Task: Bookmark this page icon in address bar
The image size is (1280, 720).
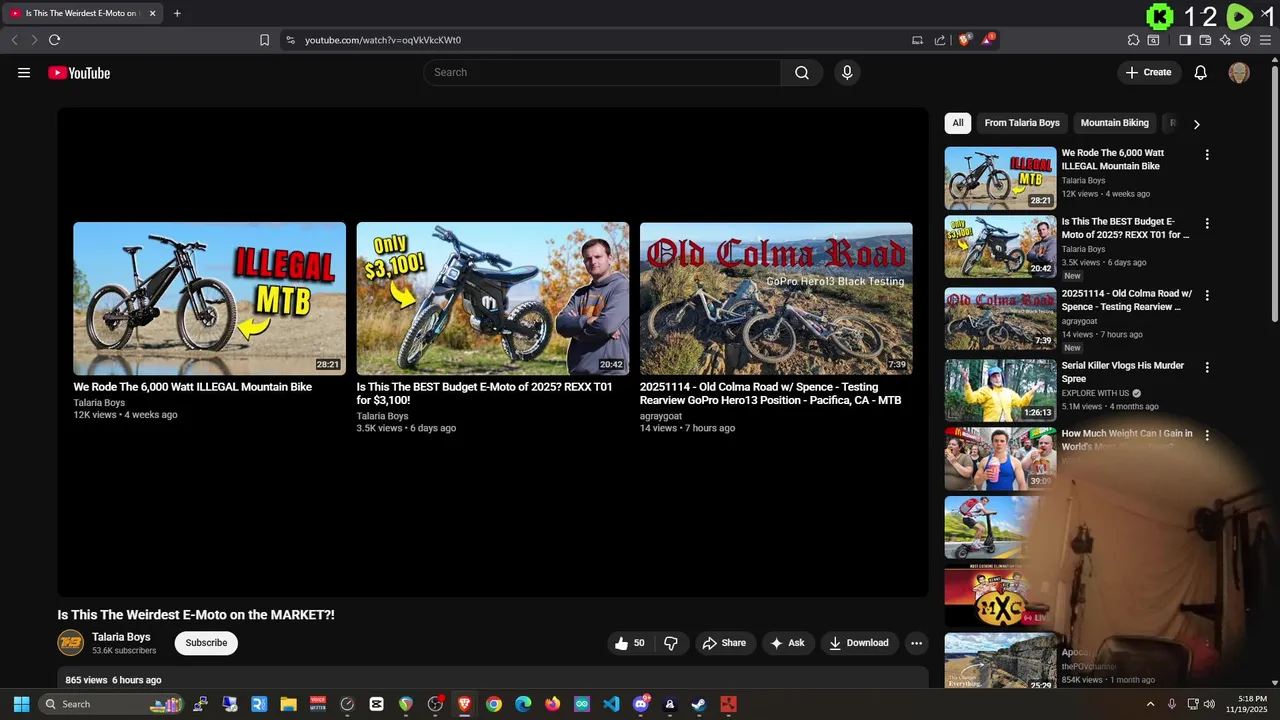Action: pyautogui.click(x=264, y=40)
